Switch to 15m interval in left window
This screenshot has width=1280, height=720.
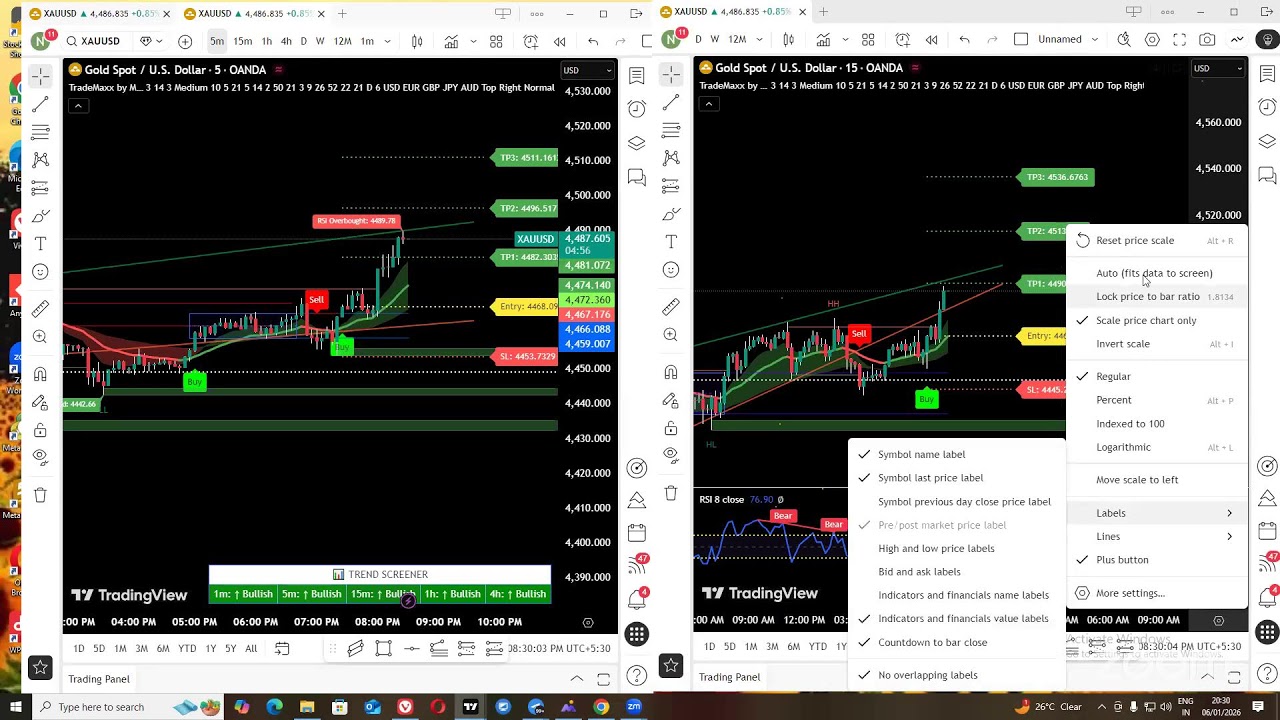point(243,41)
